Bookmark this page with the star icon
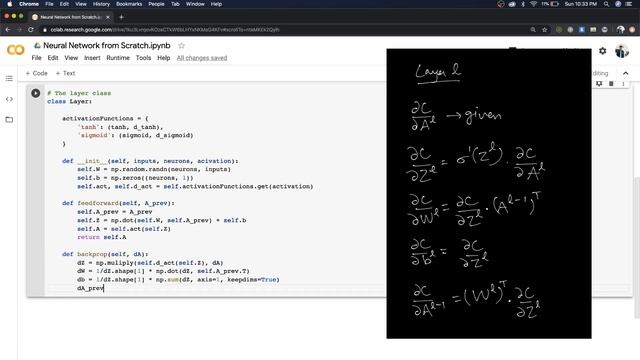640x360 pixels. [544, 30]
